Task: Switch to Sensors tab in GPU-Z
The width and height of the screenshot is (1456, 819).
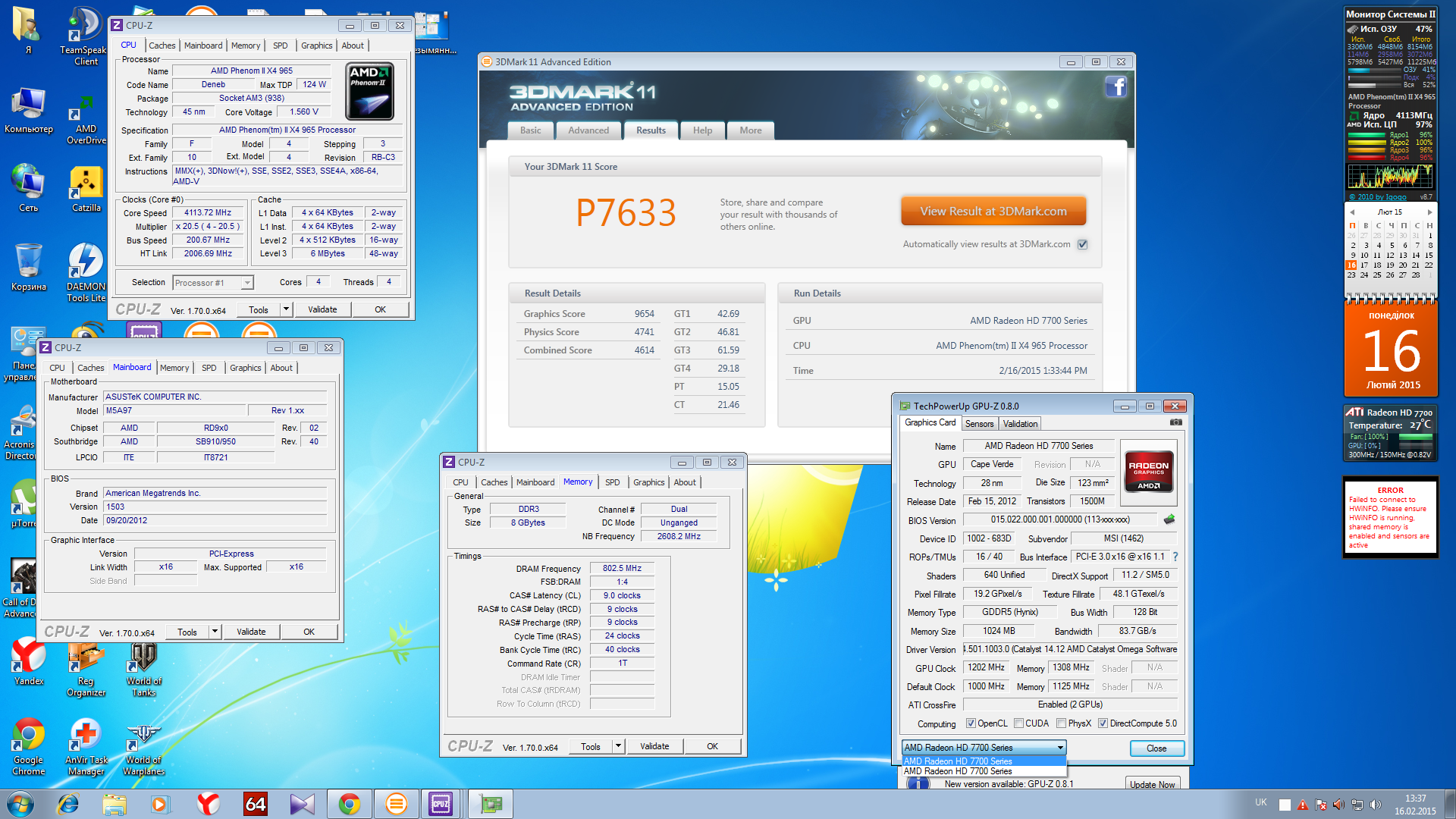Action: pyautogui.click(x=979, y=424)
